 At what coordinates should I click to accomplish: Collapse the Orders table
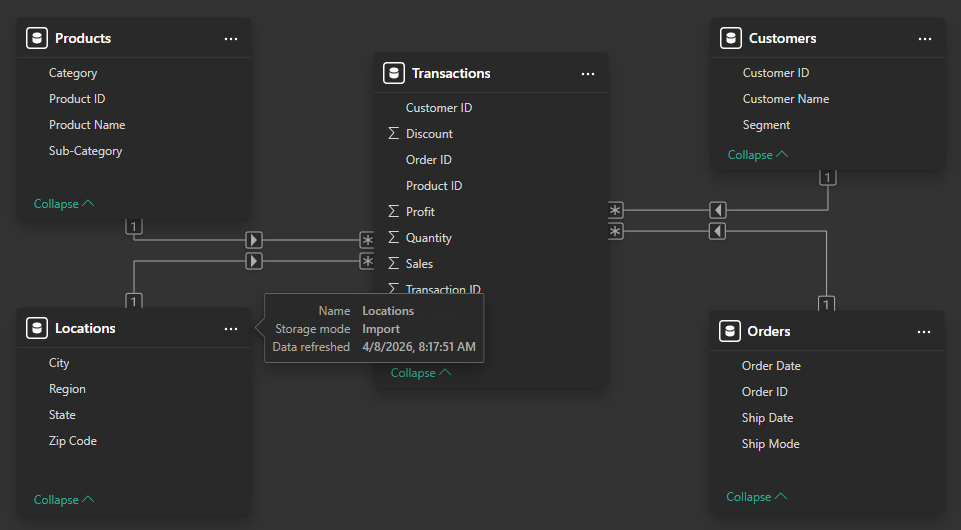[756, 497]
